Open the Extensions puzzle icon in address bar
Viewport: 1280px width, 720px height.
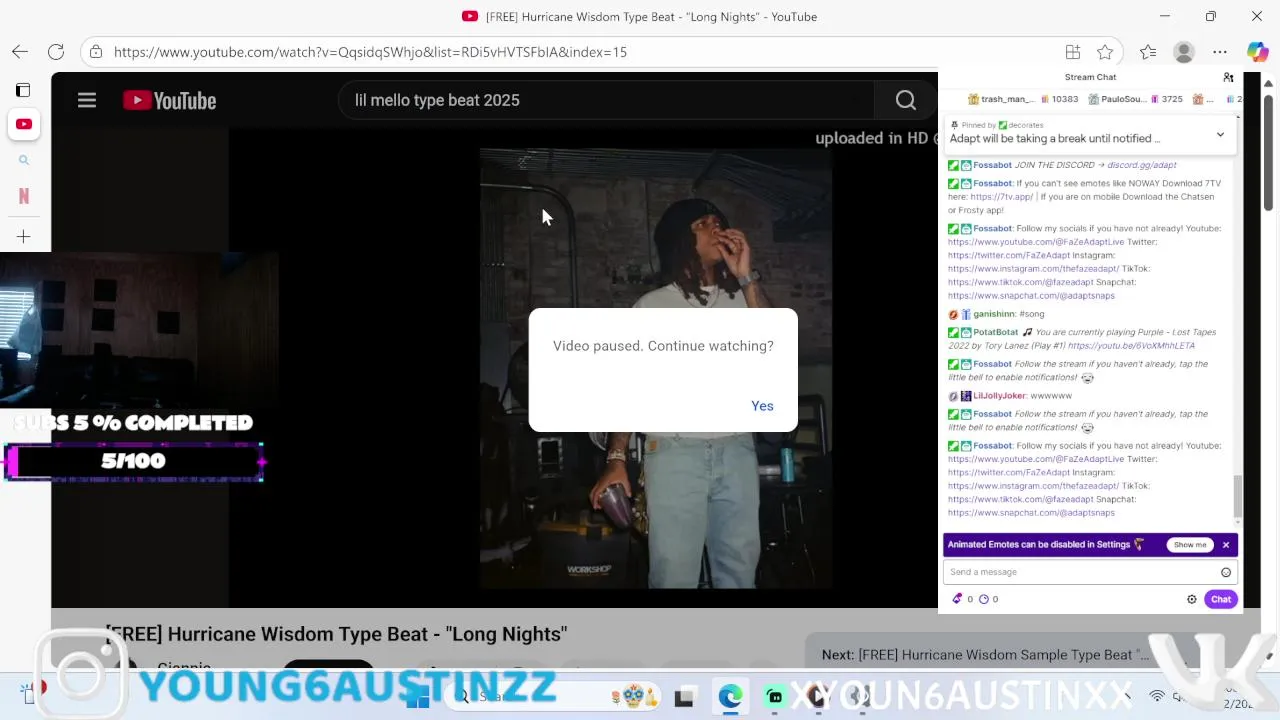click(x=1073, y=52)
